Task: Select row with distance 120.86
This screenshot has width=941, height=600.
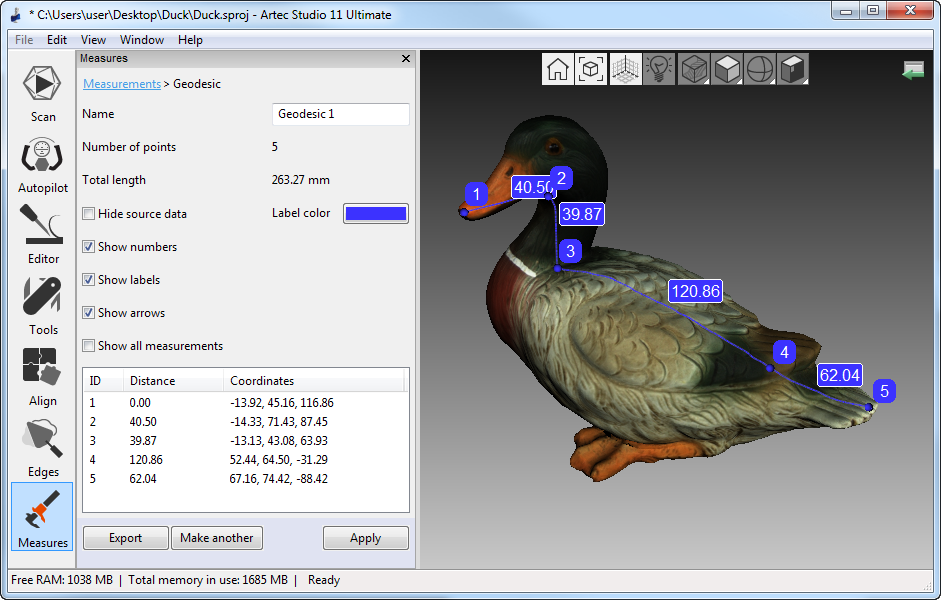Action: coord(245,460)
